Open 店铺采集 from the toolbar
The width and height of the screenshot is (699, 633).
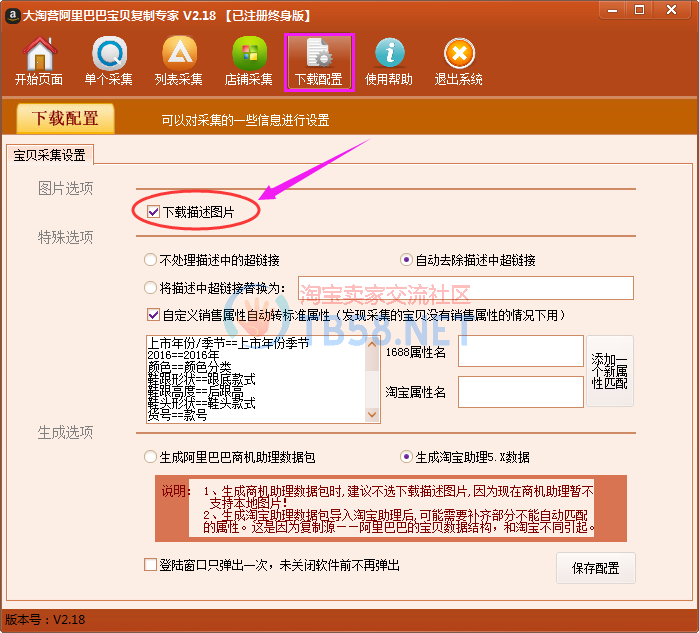click(249, 54)
